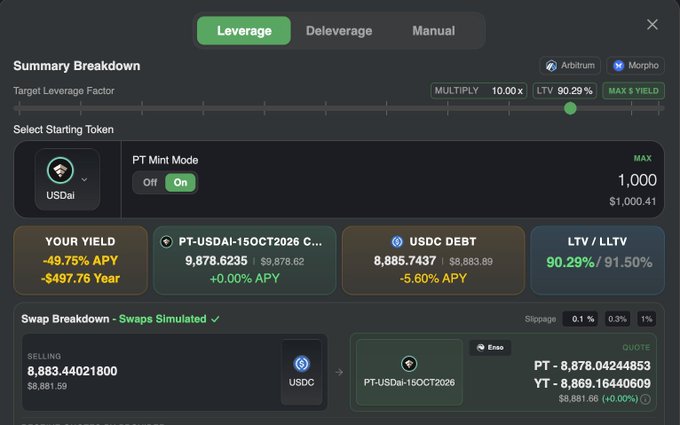This screenshot has width=680, height=425.
Task: Click the LTV / LLTV card
Action: (597, 260)
